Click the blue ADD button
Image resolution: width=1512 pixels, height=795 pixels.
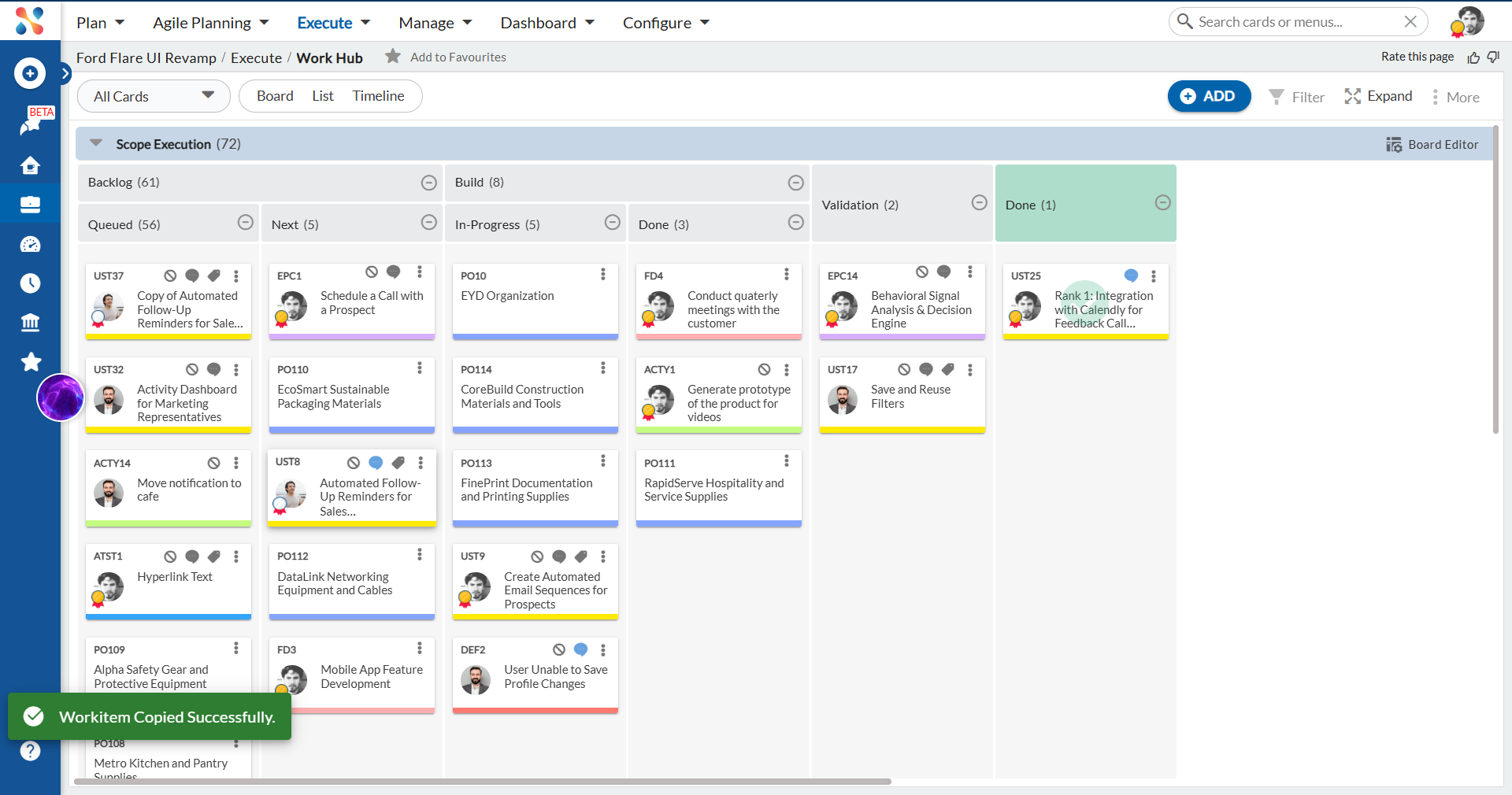1209,96
